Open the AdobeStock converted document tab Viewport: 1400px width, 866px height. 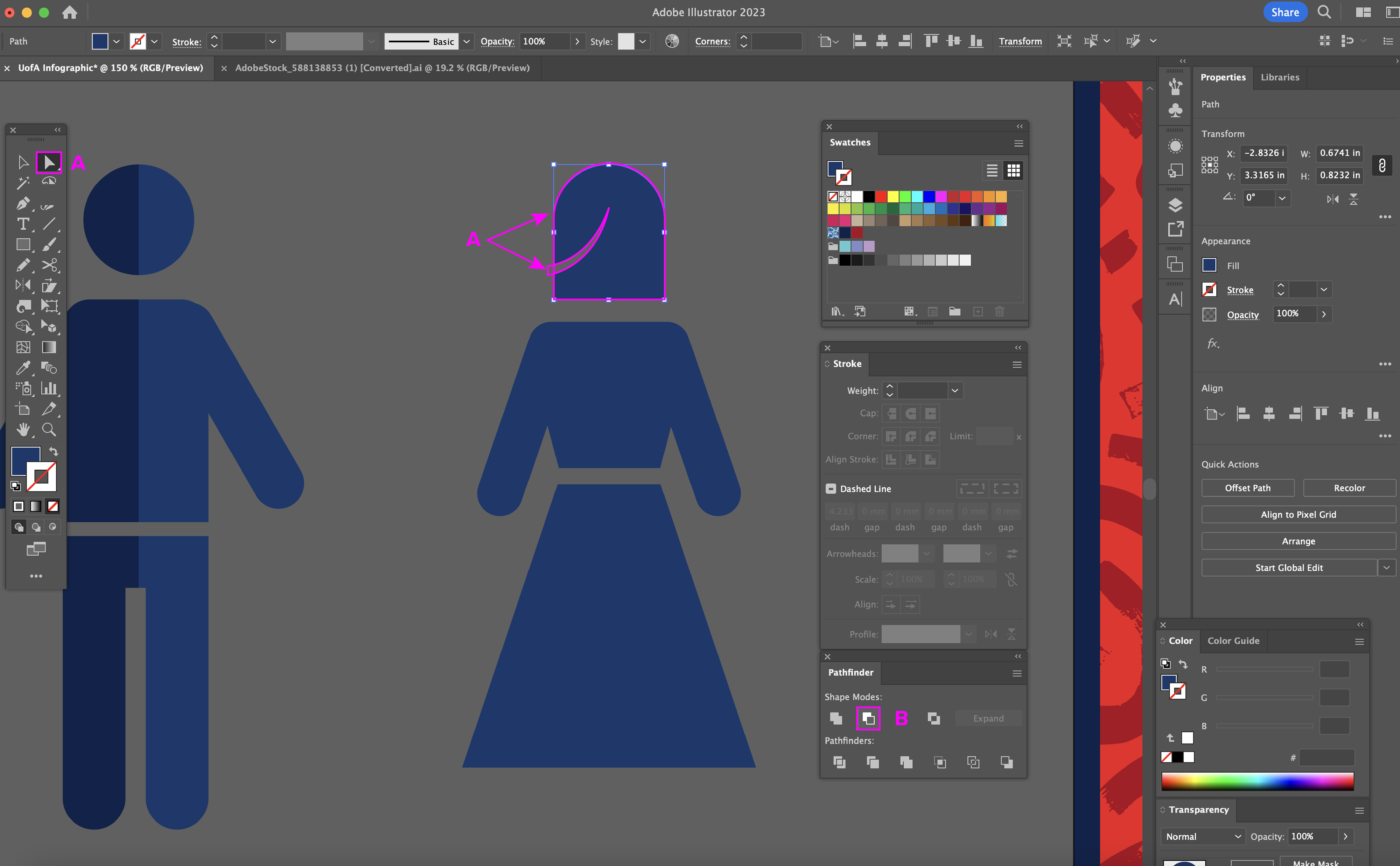[x=382, y=68]
